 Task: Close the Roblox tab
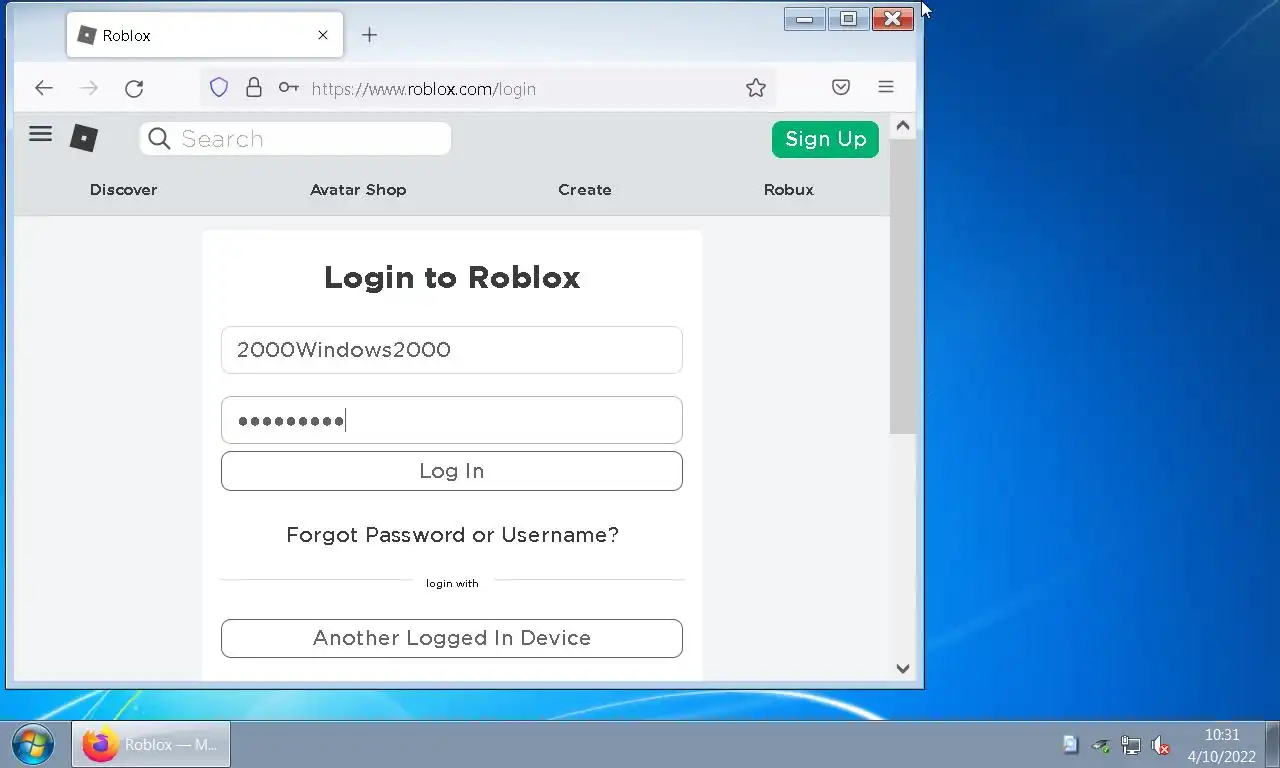tap(323, 35)
